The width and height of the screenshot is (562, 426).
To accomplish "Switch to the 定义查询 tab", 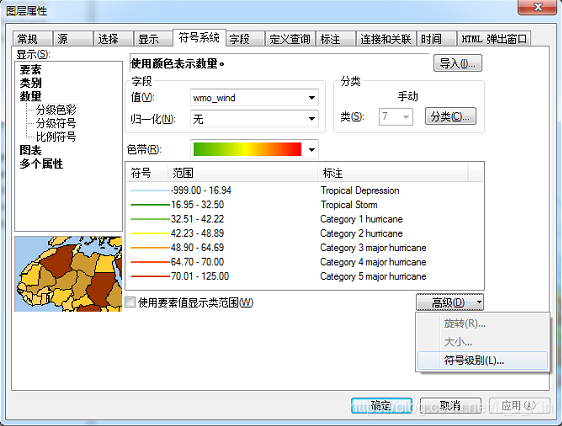I will pos(290,39).
